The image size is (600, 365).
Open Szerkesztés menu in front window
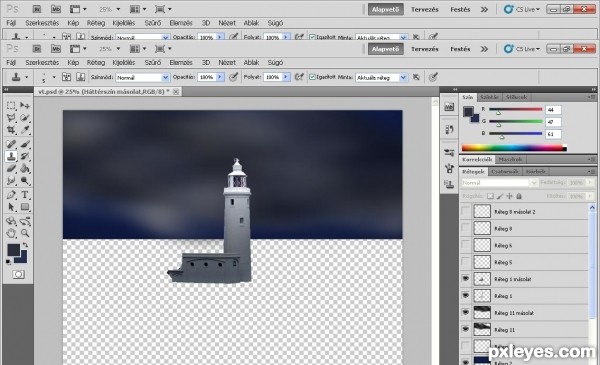pyautogui.click(x=42, y=62)
